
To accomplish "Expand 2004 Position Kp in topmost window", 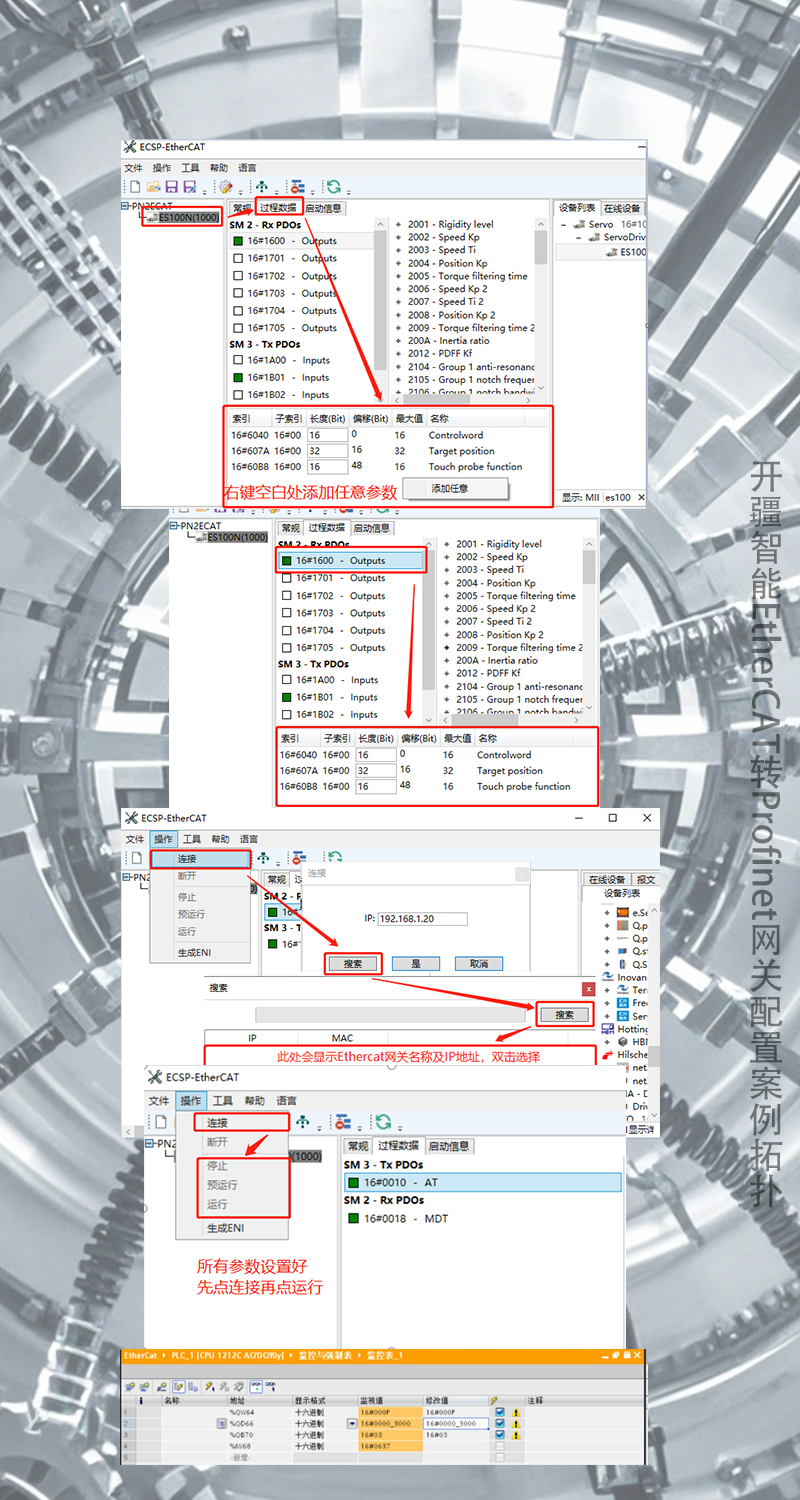I will tap(398, 263).
